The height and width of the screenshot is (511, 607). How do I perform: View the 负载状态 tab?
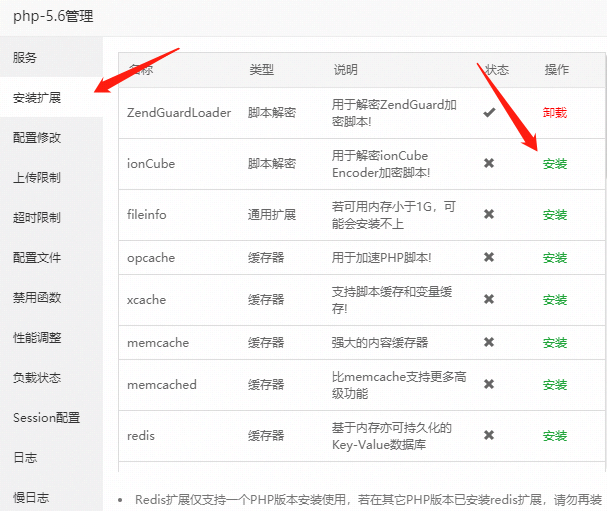(51, 377)
